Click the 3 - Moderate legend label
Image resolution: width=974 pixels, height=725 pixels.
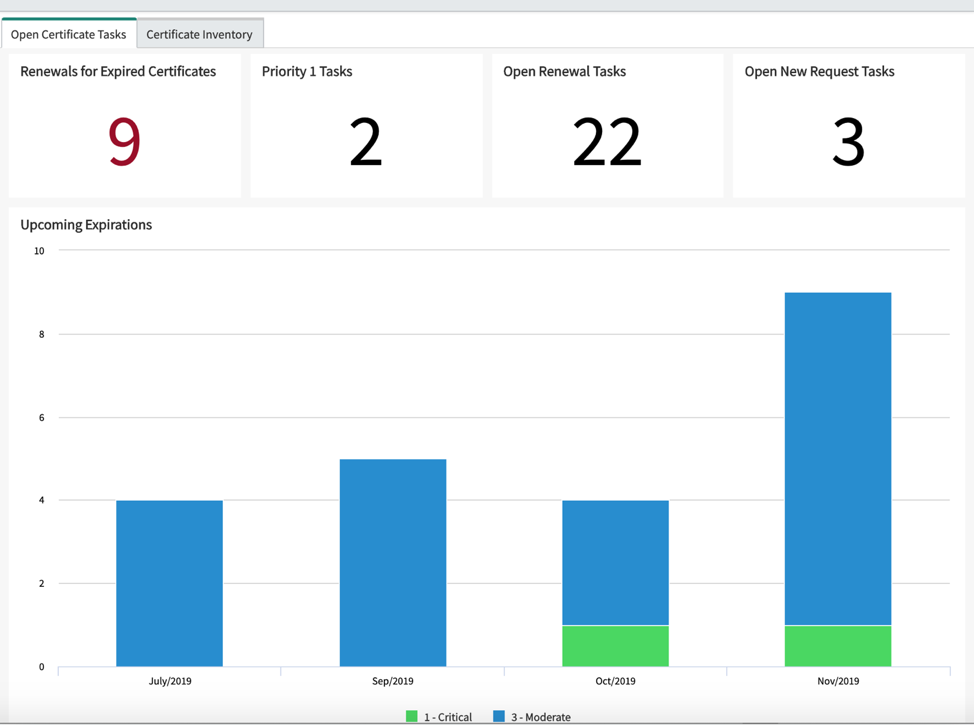[x=540, y=717]
